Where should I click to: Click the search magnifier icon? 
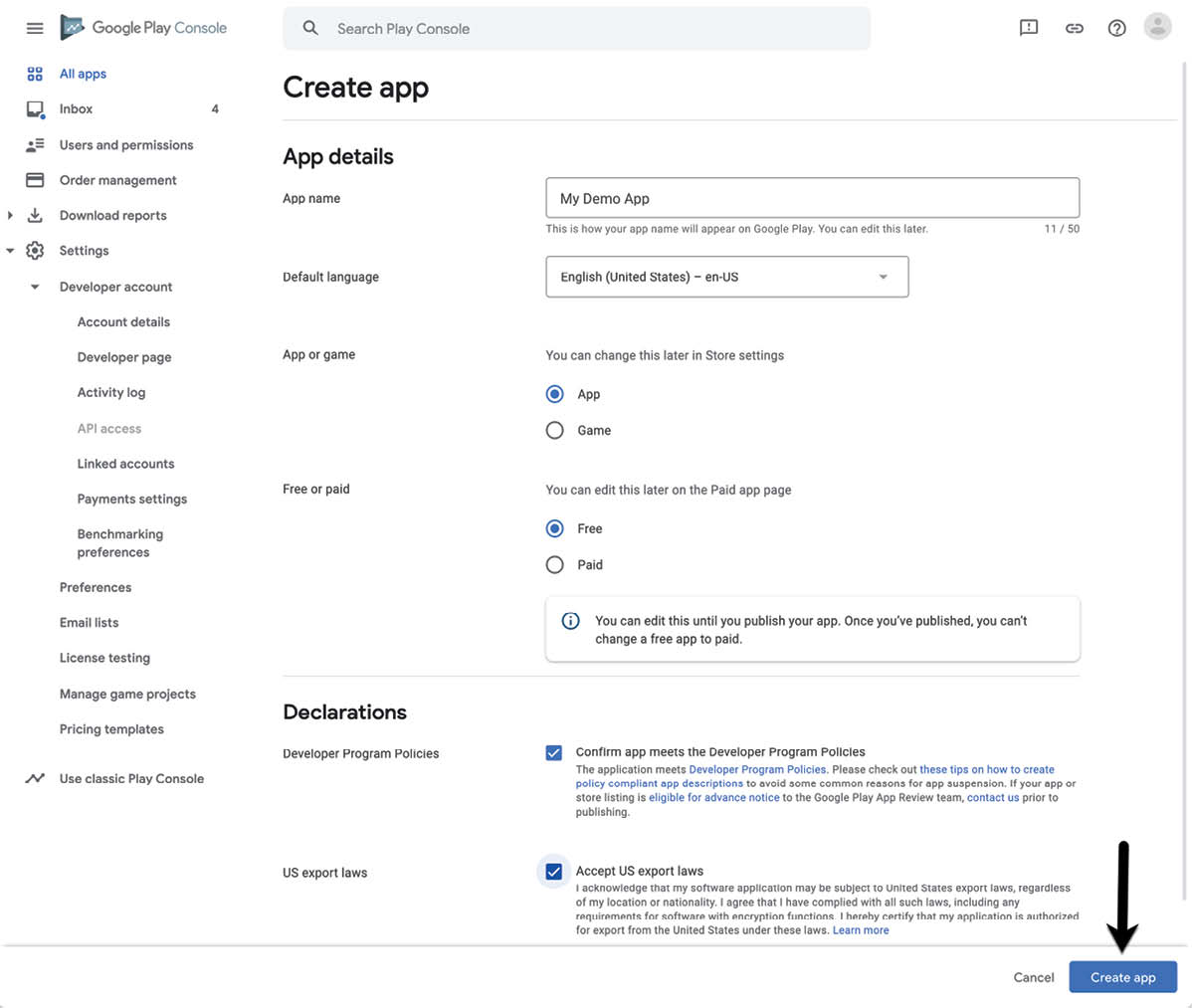pos(310,28)
